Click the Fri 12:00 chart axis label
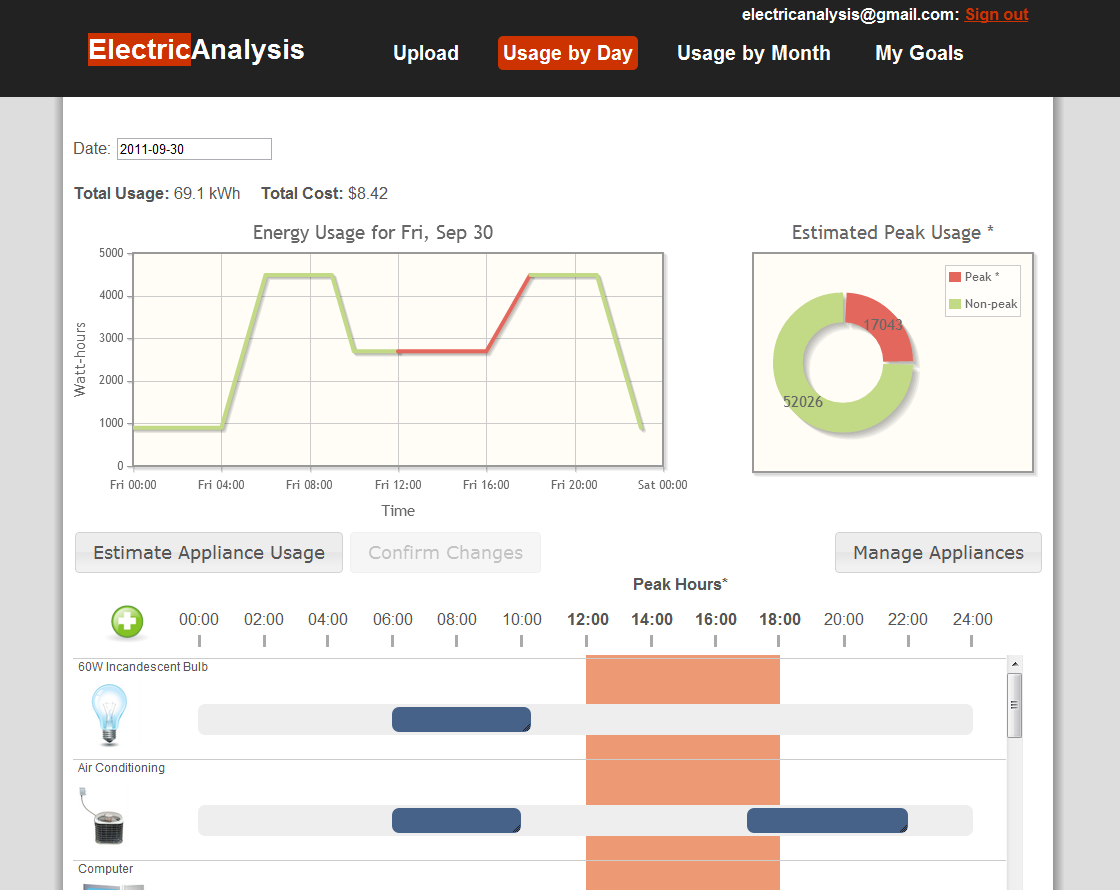 tap(398, 485)
